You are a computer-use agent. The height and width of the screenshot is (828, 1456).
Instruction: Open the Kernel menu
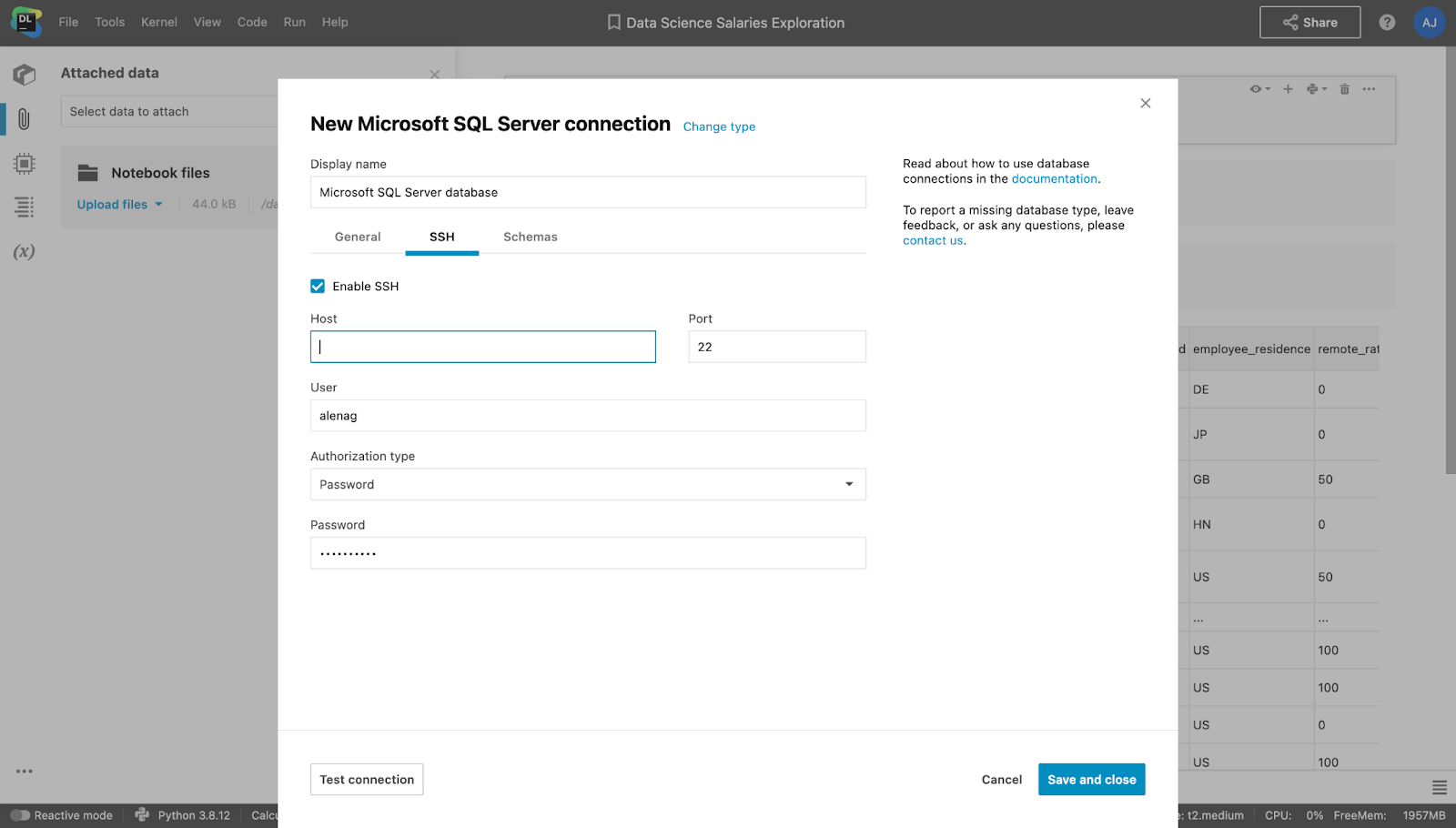click(x=159, y=22)
